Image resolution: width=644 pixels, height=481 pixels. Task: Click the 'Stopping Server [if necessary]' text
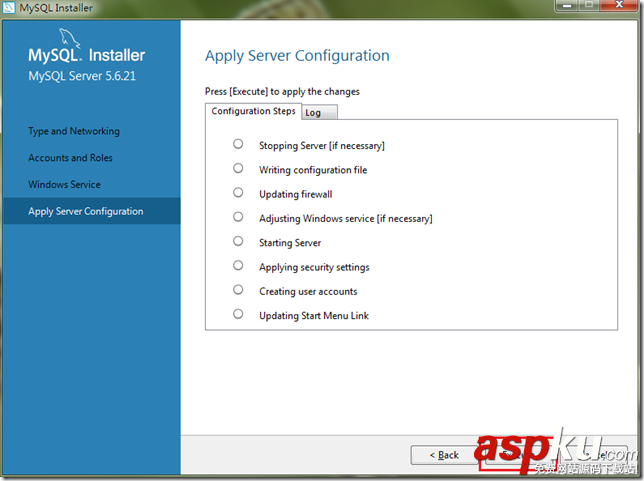click(322, 146)
